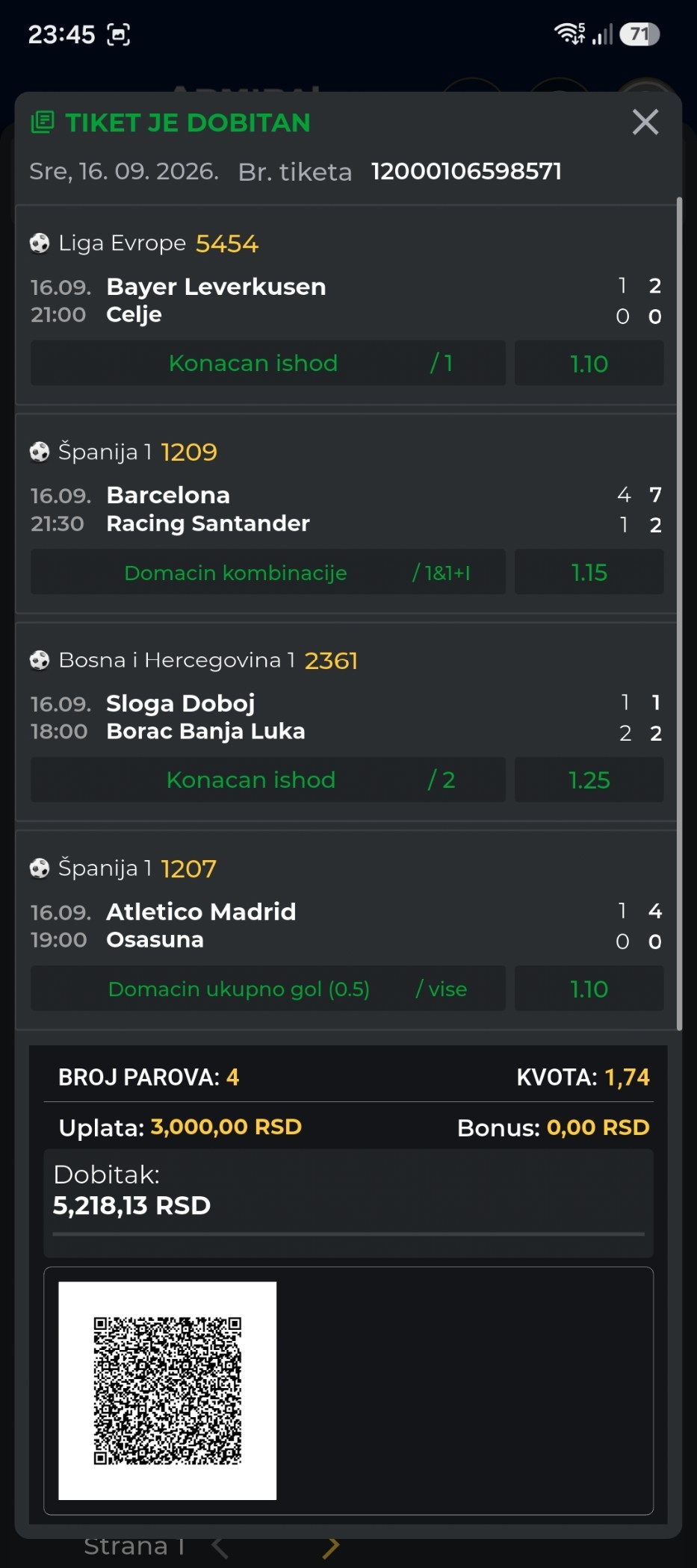Go to next page with right chevron

point(331,1546)
